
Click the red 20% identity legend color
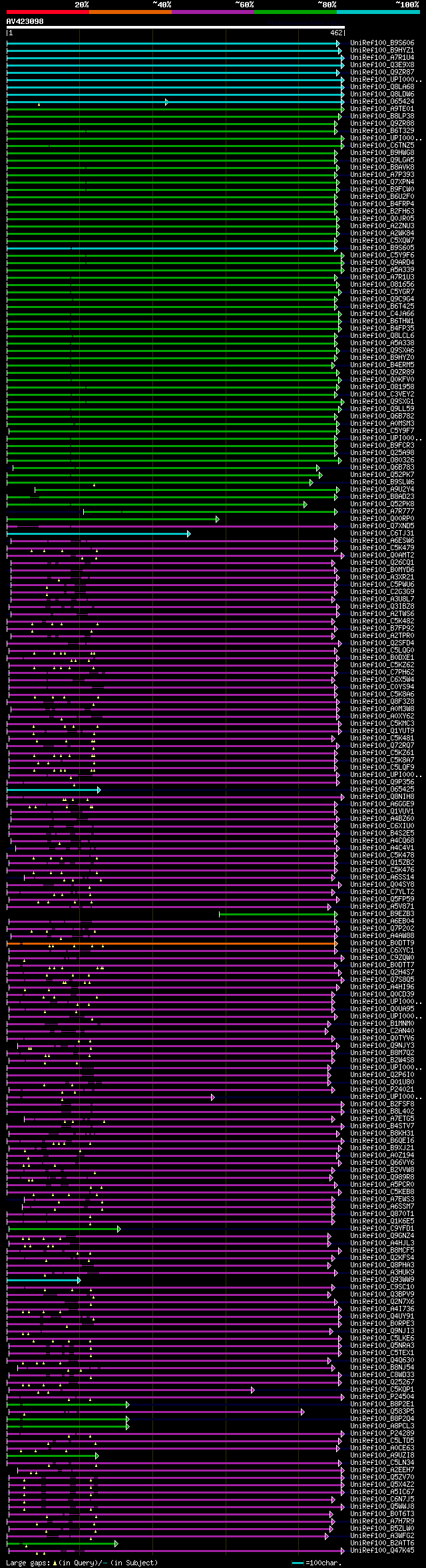coord(48,12)
